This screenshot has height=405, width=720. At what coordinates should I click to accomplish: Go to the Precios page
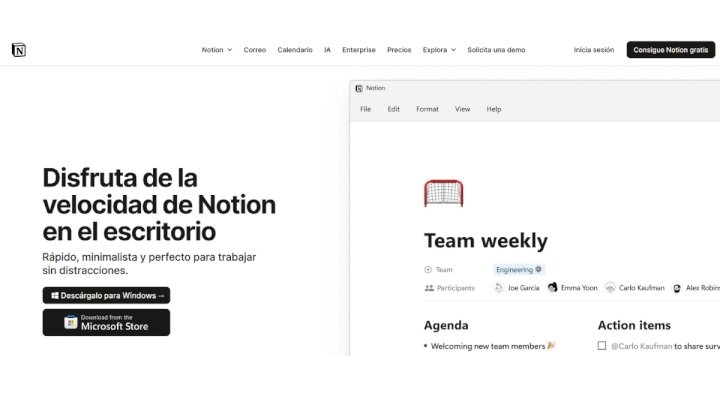point(399,50)
